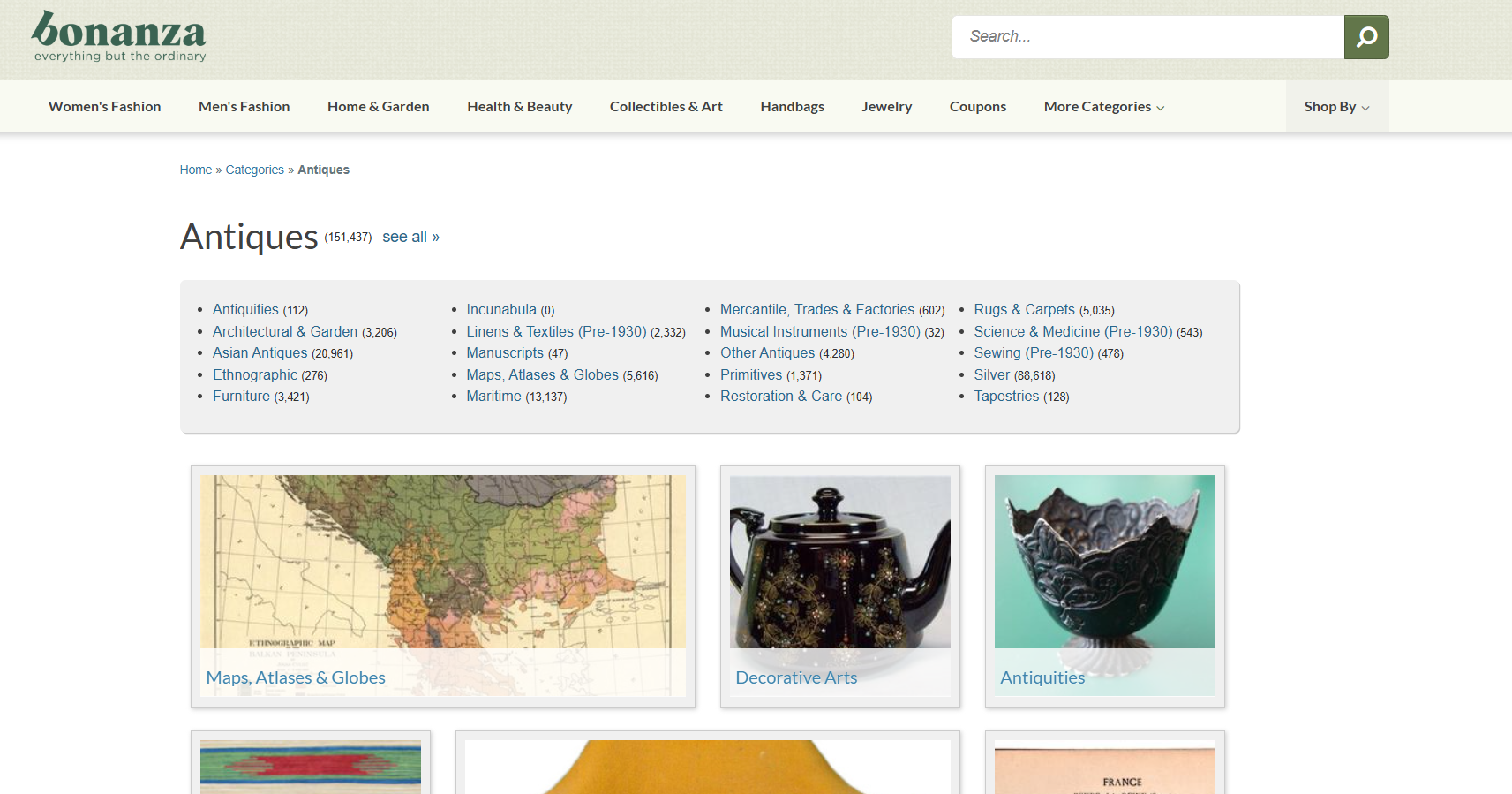Open Home & Garden menu
The width and height of the screenshot is (1512, 794).
(379, 107)
